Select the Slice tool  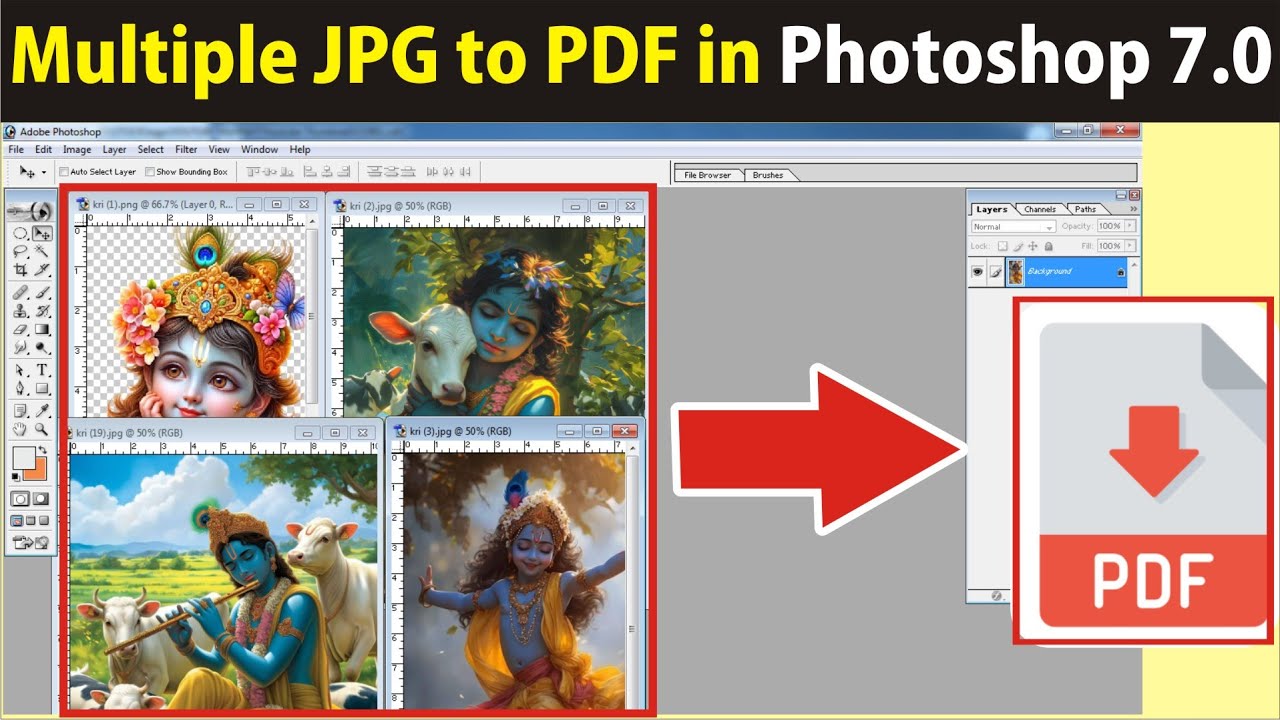coord(42,270)
